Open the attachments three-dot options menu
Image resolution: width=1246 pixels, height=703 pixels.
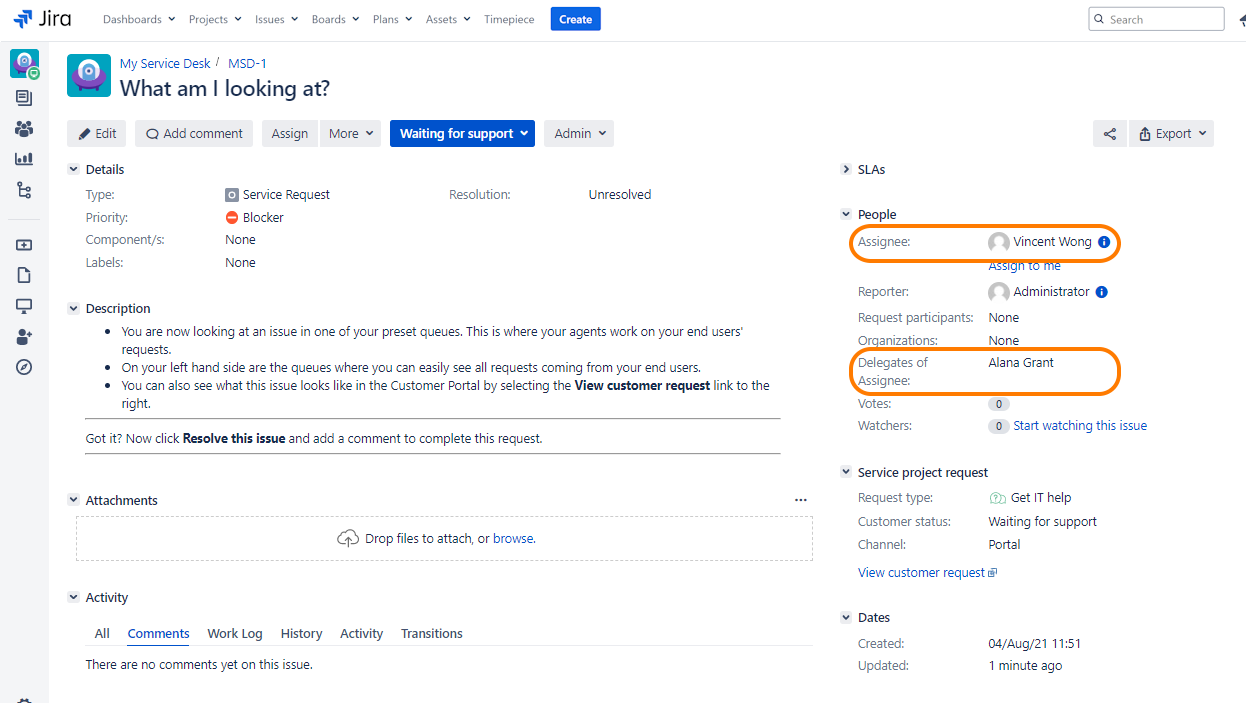click(x=800, y=500)
